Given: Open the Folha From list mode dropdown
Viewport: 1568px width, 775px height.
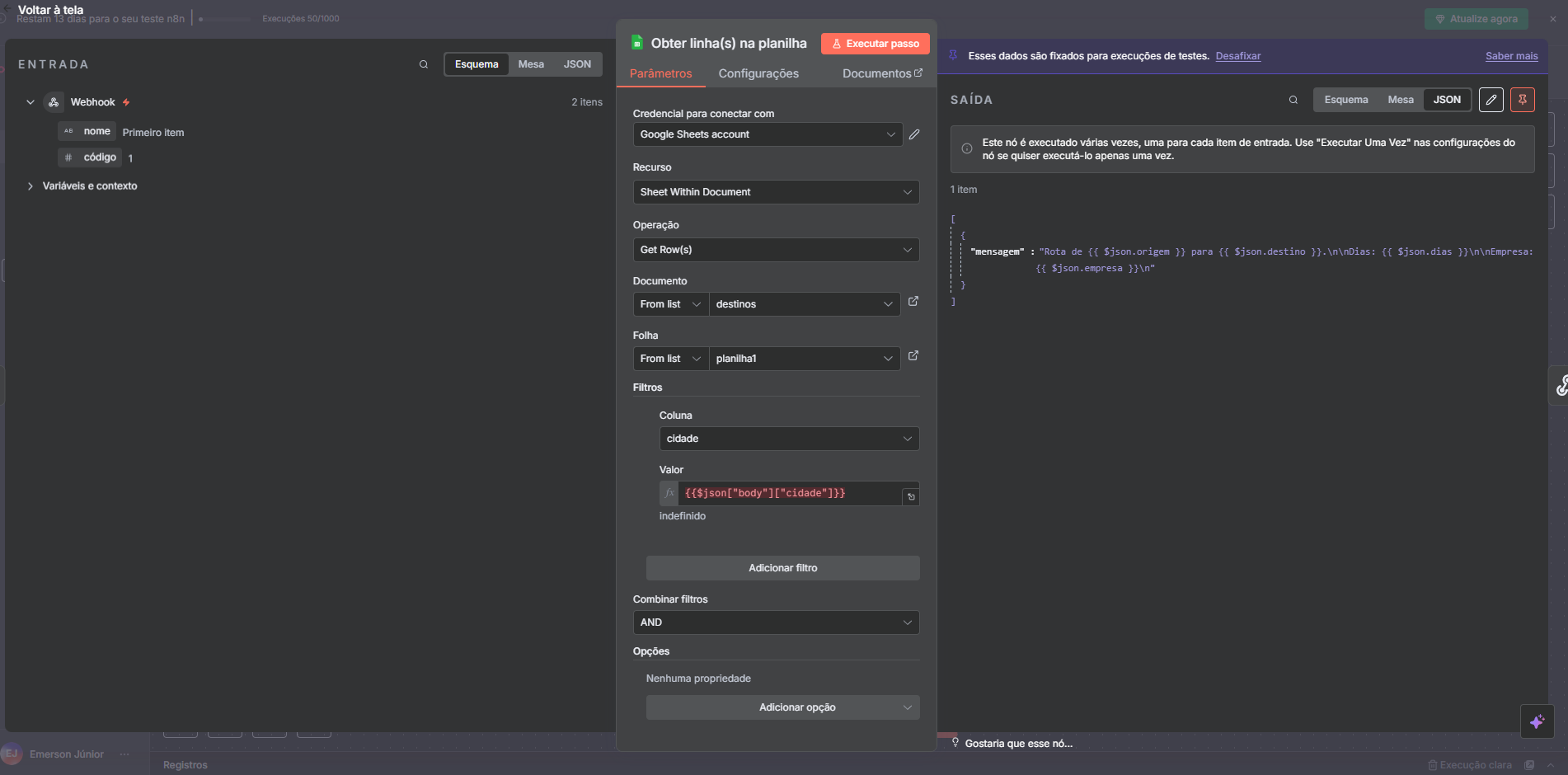Looking at the screenshot, I should click(x=671, y=359).
